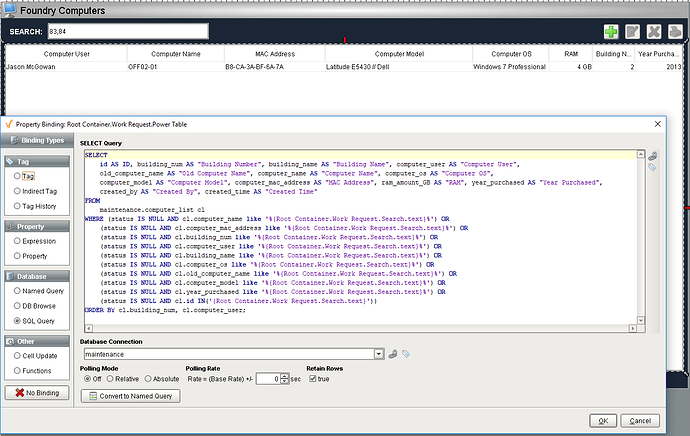Click the No Binding button
Image resolution: width=690 pixels, height=436 pixels.
tap(37, 393)
